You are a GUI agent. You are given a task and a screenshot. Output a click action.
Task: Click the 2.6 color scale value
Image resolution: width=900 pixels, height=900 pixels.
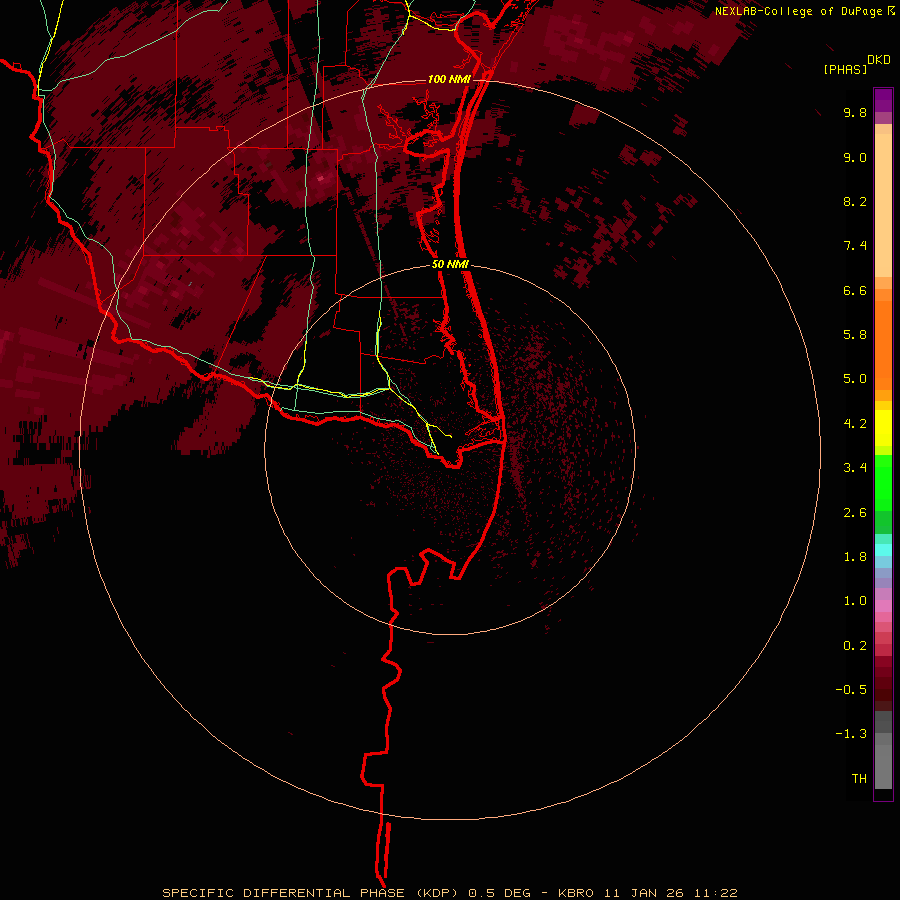pos(855,513)
